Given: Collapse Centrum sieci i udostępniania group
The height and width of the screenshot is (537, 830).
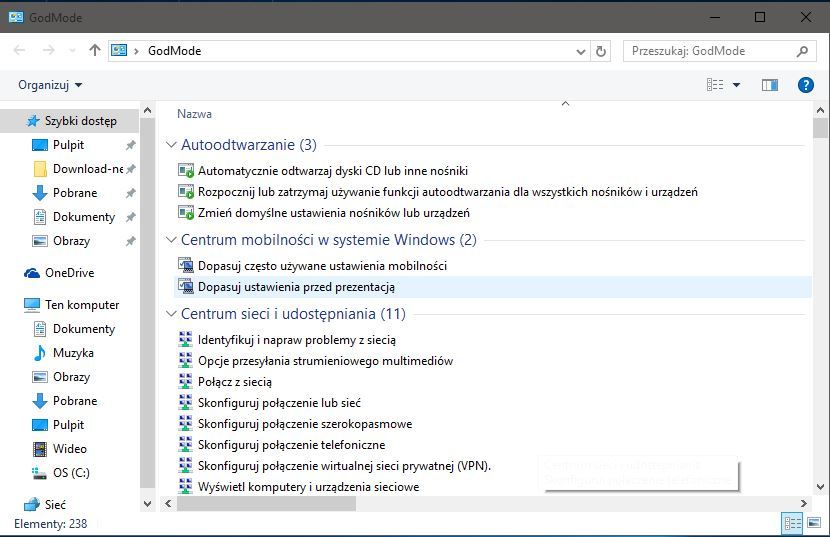Looking at the screenshot, I should [171, 314].
